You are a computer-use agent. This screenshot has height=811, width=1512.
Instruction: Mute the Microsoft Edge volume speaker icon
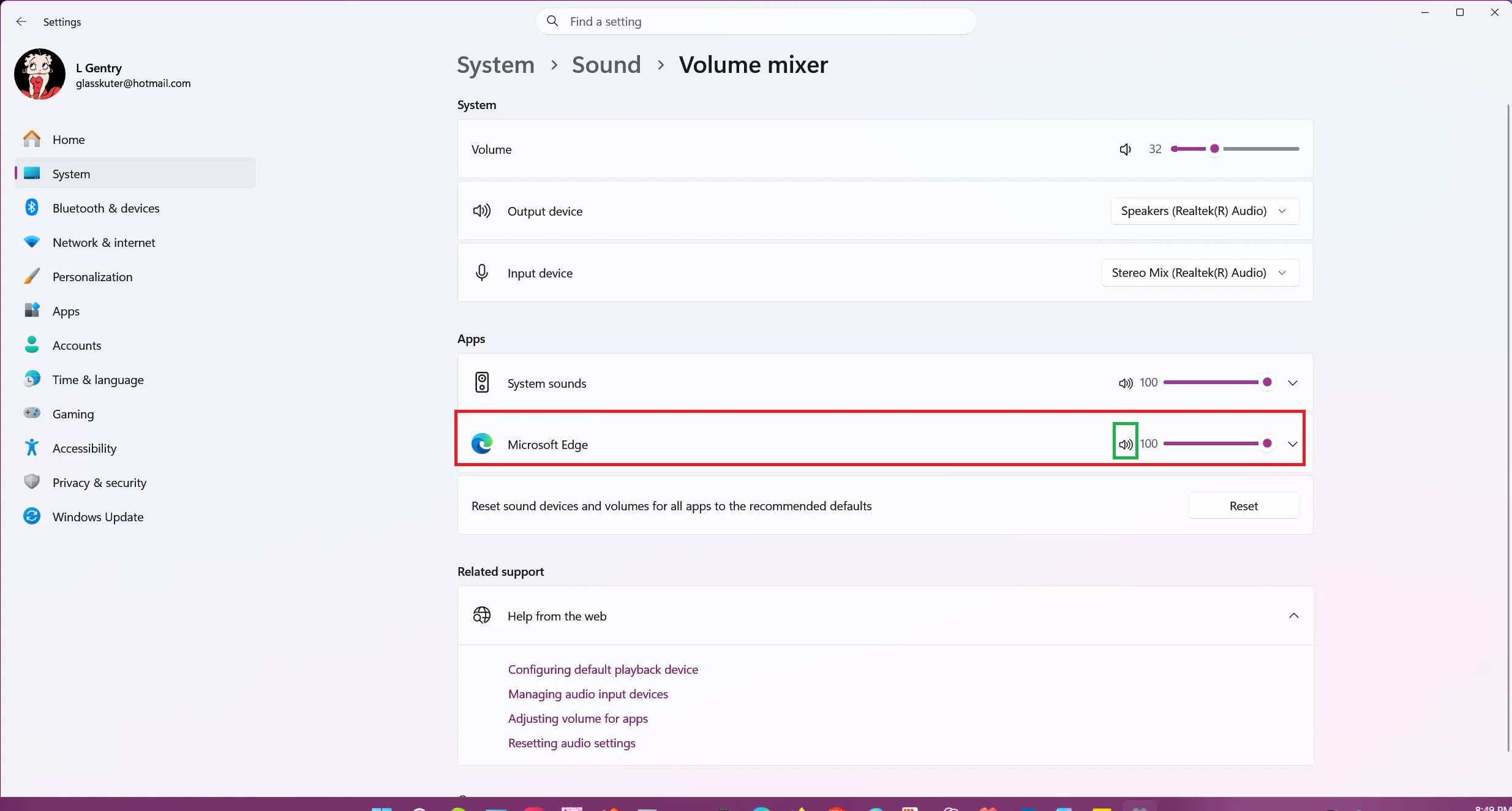(1126, 444)
